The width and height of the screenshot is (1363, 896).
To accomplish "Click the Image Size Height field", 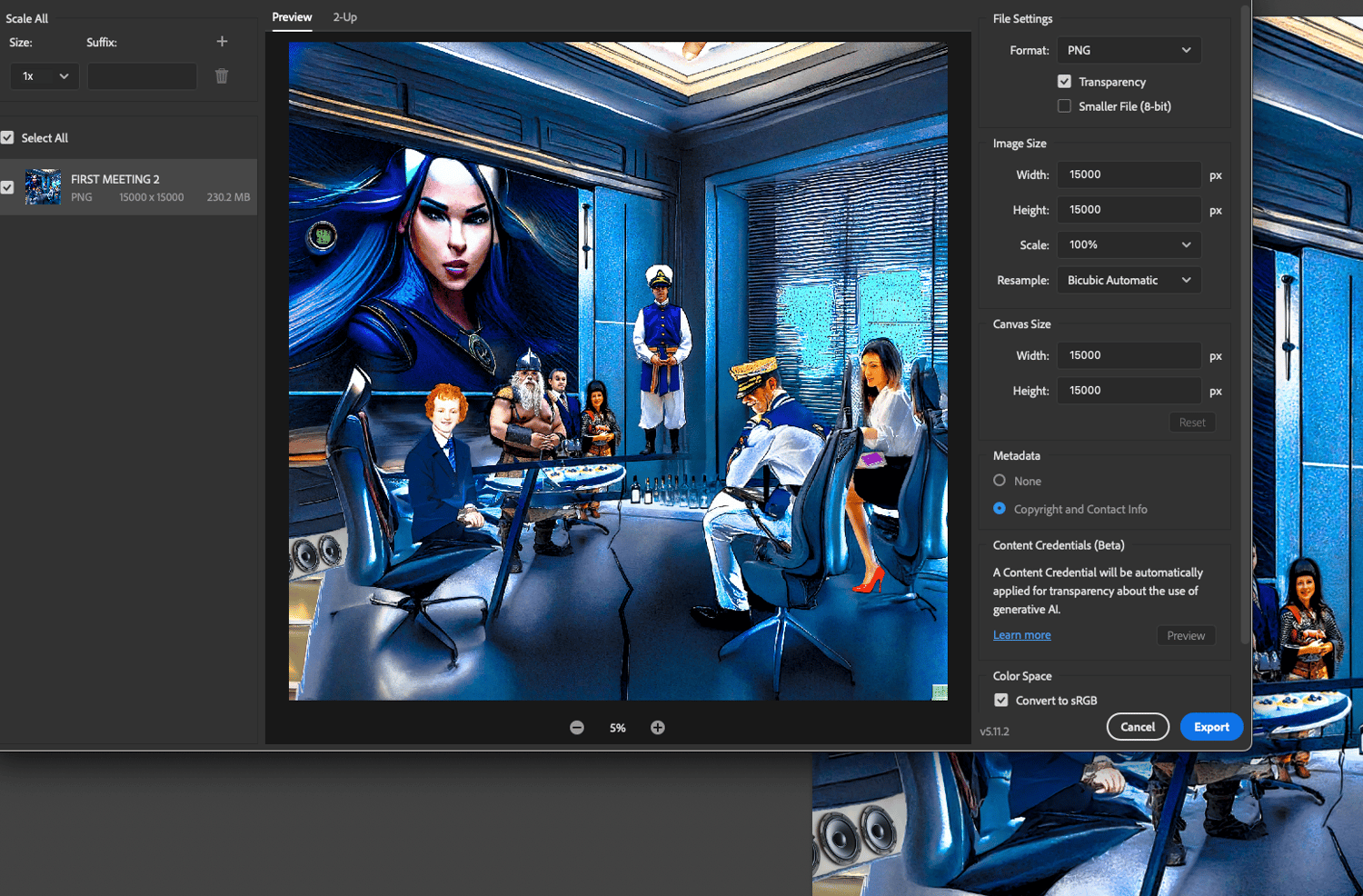I will point(1129,210).
